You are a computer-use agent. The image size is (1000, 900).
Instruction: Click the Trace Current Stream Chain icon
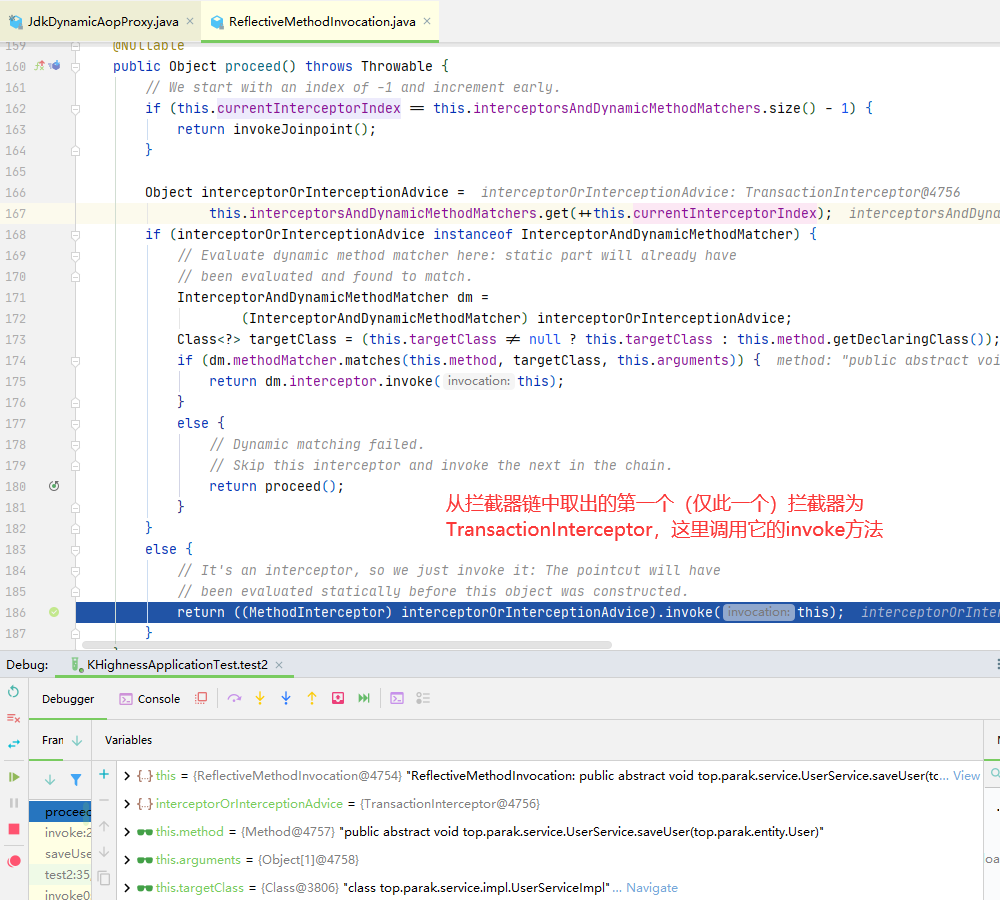[x=423, y=698]
